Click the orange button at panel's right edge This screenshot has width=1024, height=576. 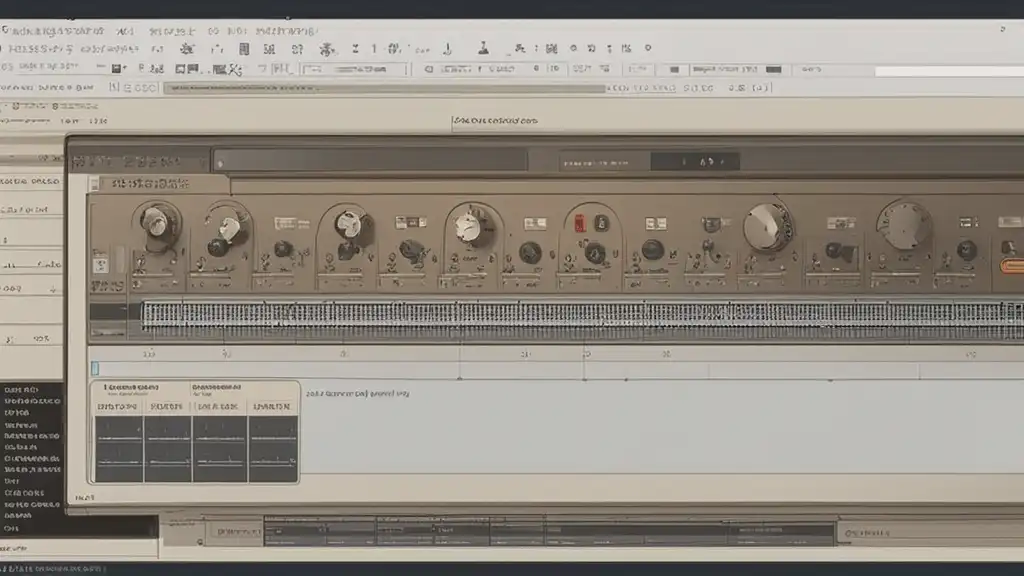(1012, 266)
